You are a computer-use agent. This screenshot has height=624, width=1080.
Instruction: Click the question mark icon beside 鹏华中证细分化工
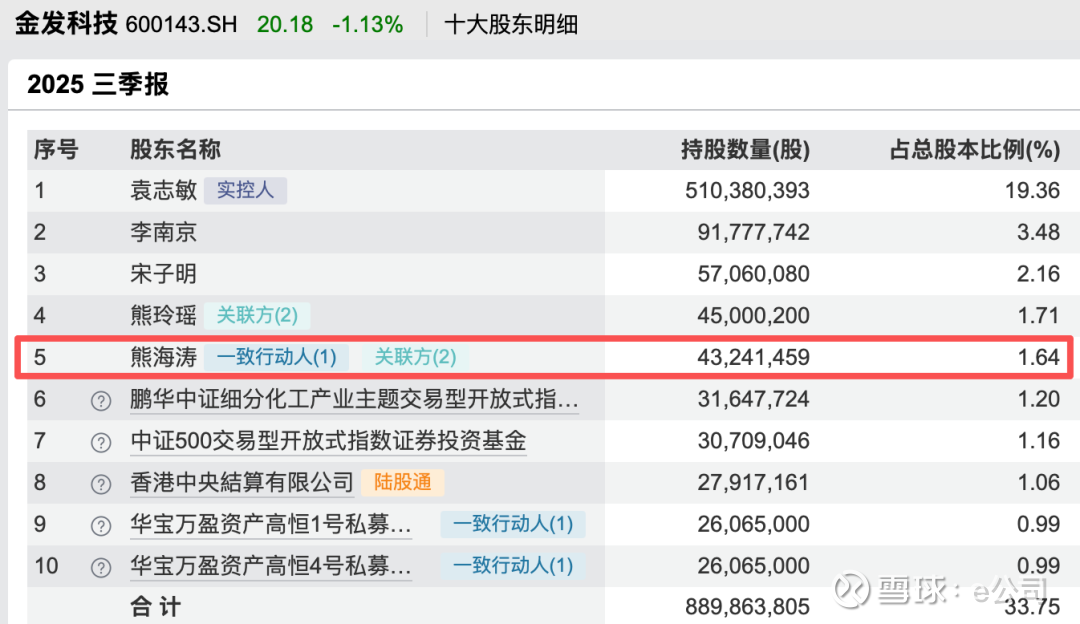[x=101, y=401]
